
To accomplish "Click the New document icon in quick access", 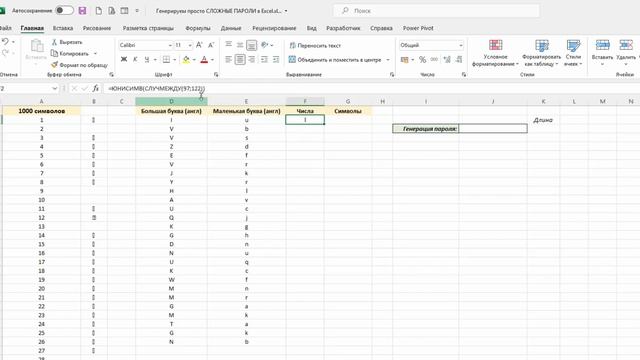I will tap(98, 11).
